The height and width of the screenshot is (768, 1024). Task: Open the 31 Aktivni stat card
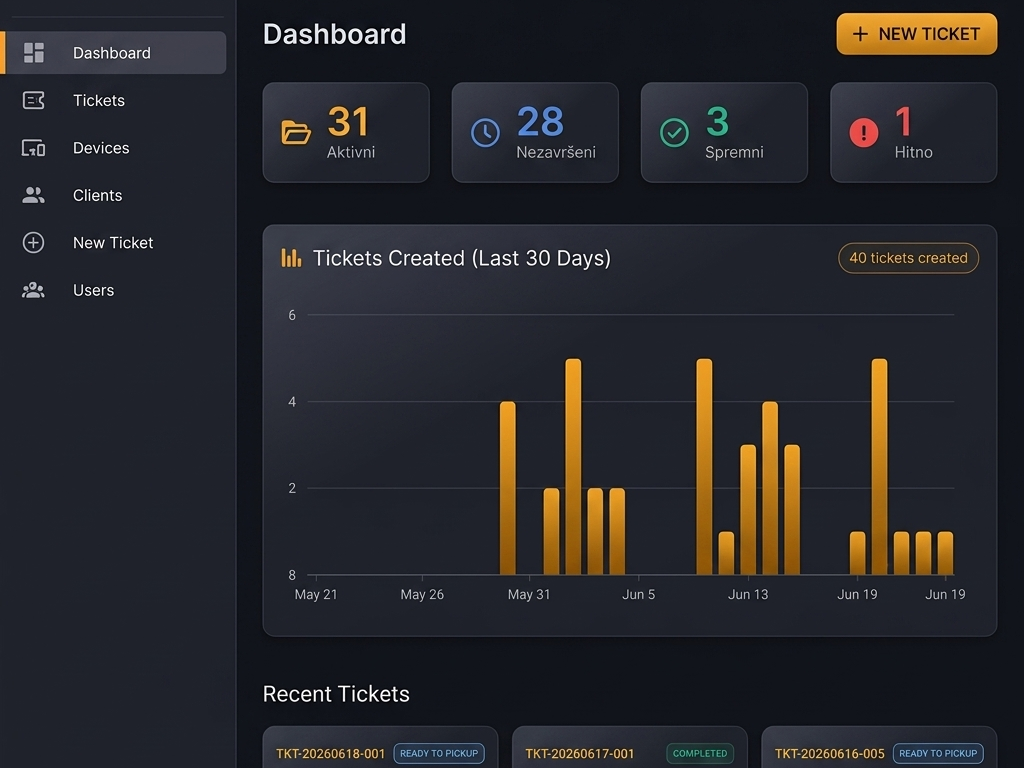[x=346, y=133]
